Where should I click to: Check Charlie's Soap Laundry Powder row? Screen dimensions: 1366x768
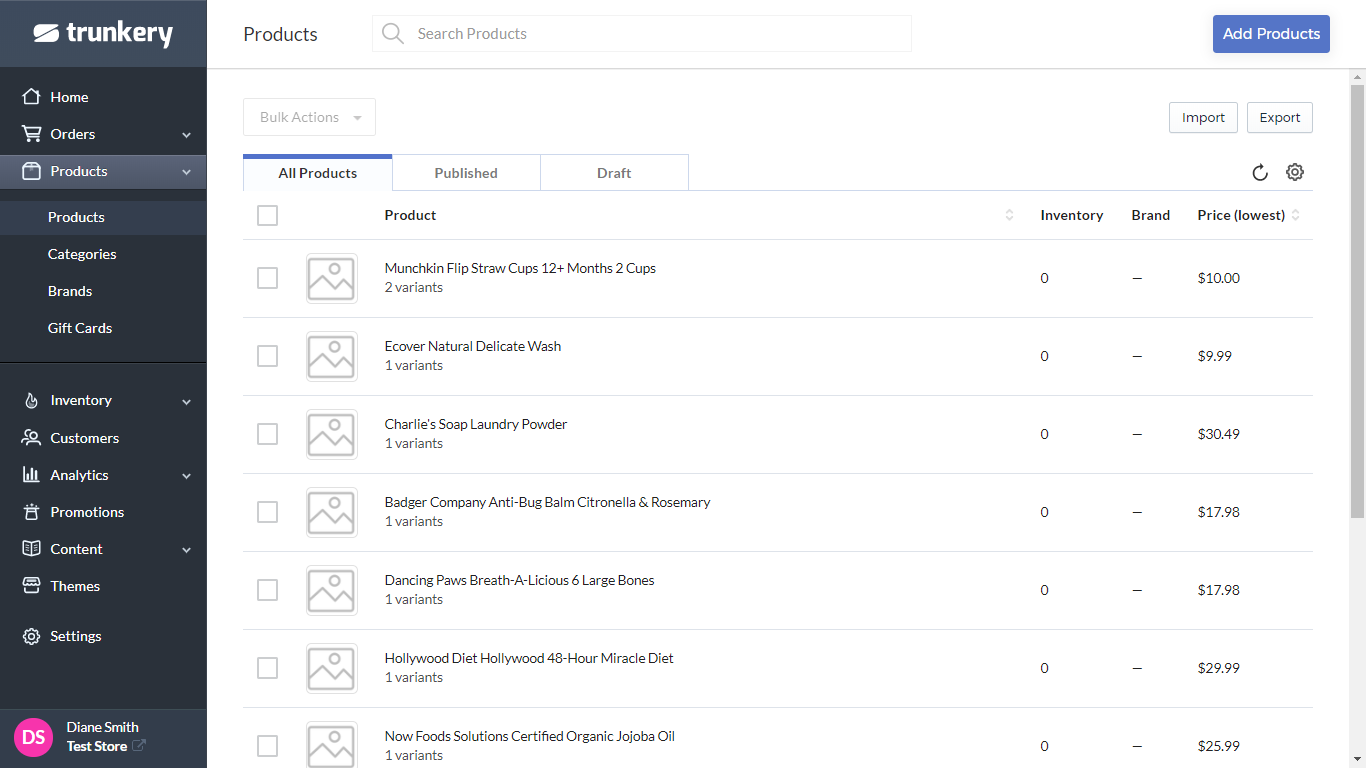pos(267,434)
